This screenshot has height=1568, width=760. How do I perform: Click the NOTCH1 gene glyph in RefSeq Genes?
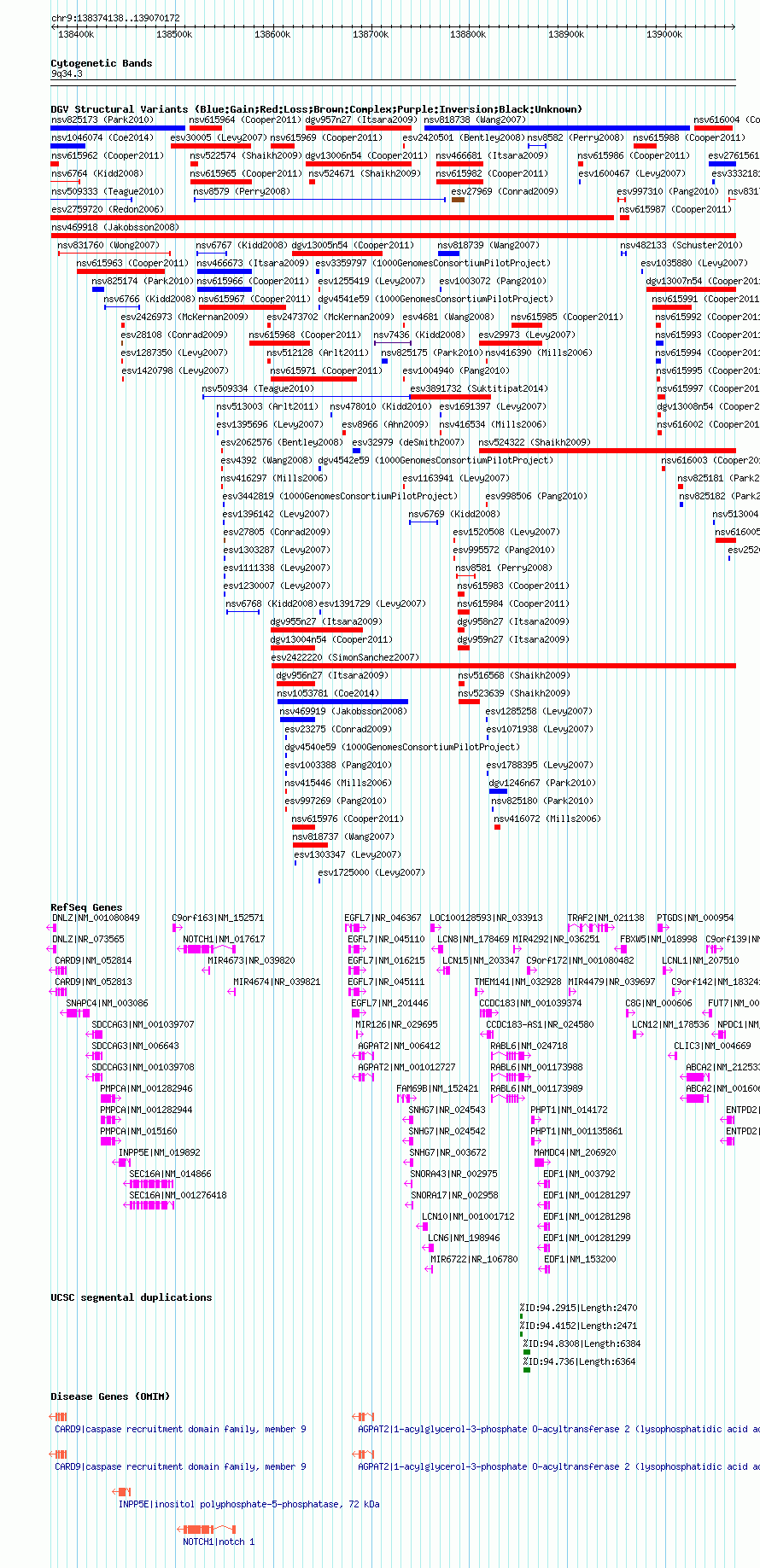(x=206, y=949)
